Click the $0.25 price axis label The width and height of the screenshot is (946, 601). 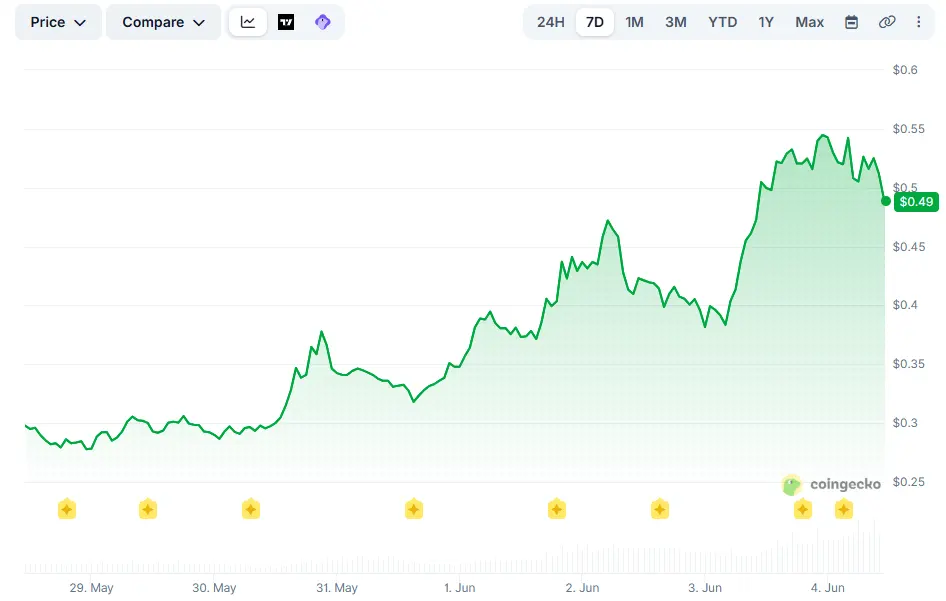click(909, 482)
